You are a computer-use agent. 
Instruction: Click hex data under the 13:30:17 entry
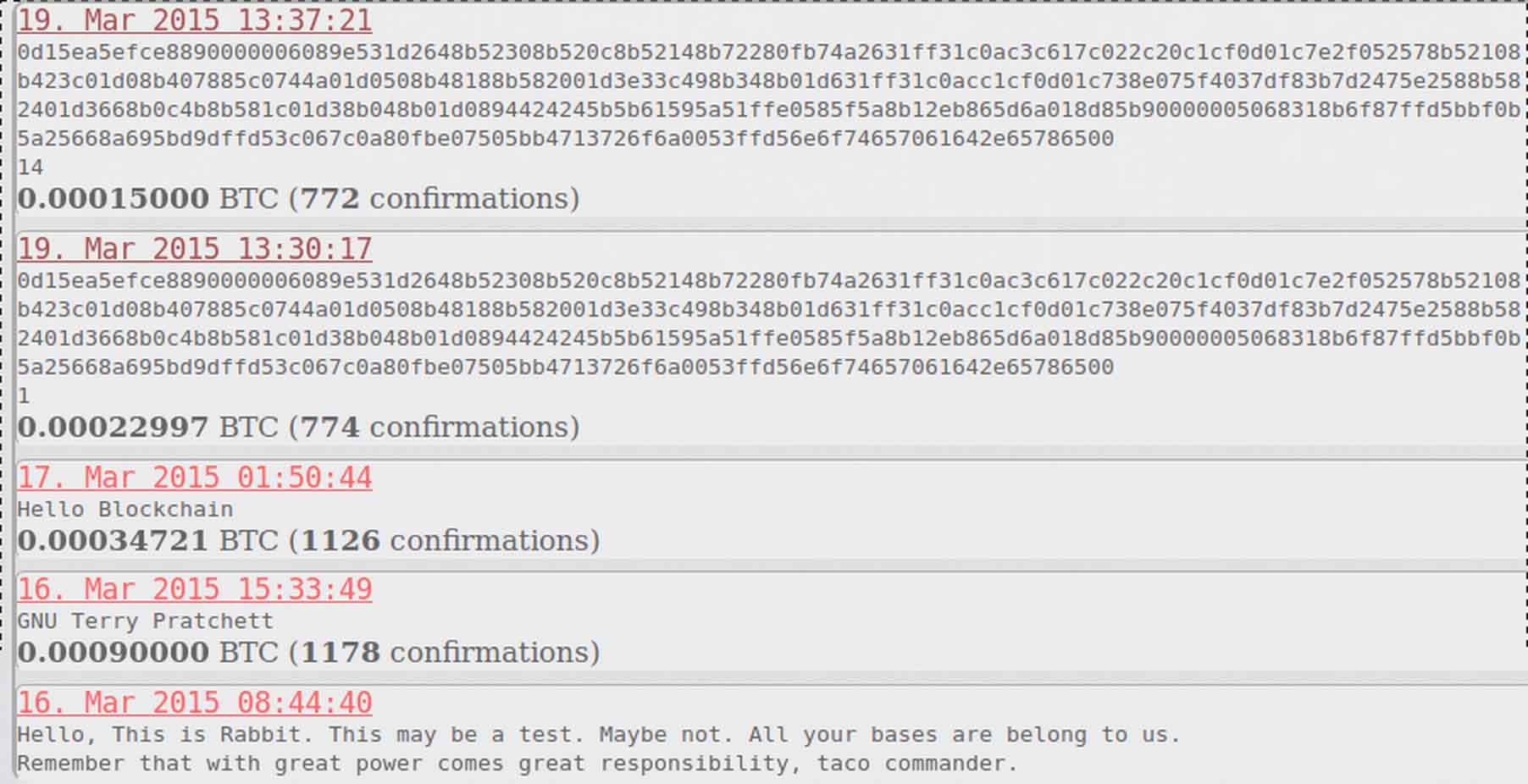pyautogui.click(x=769, y=323)
